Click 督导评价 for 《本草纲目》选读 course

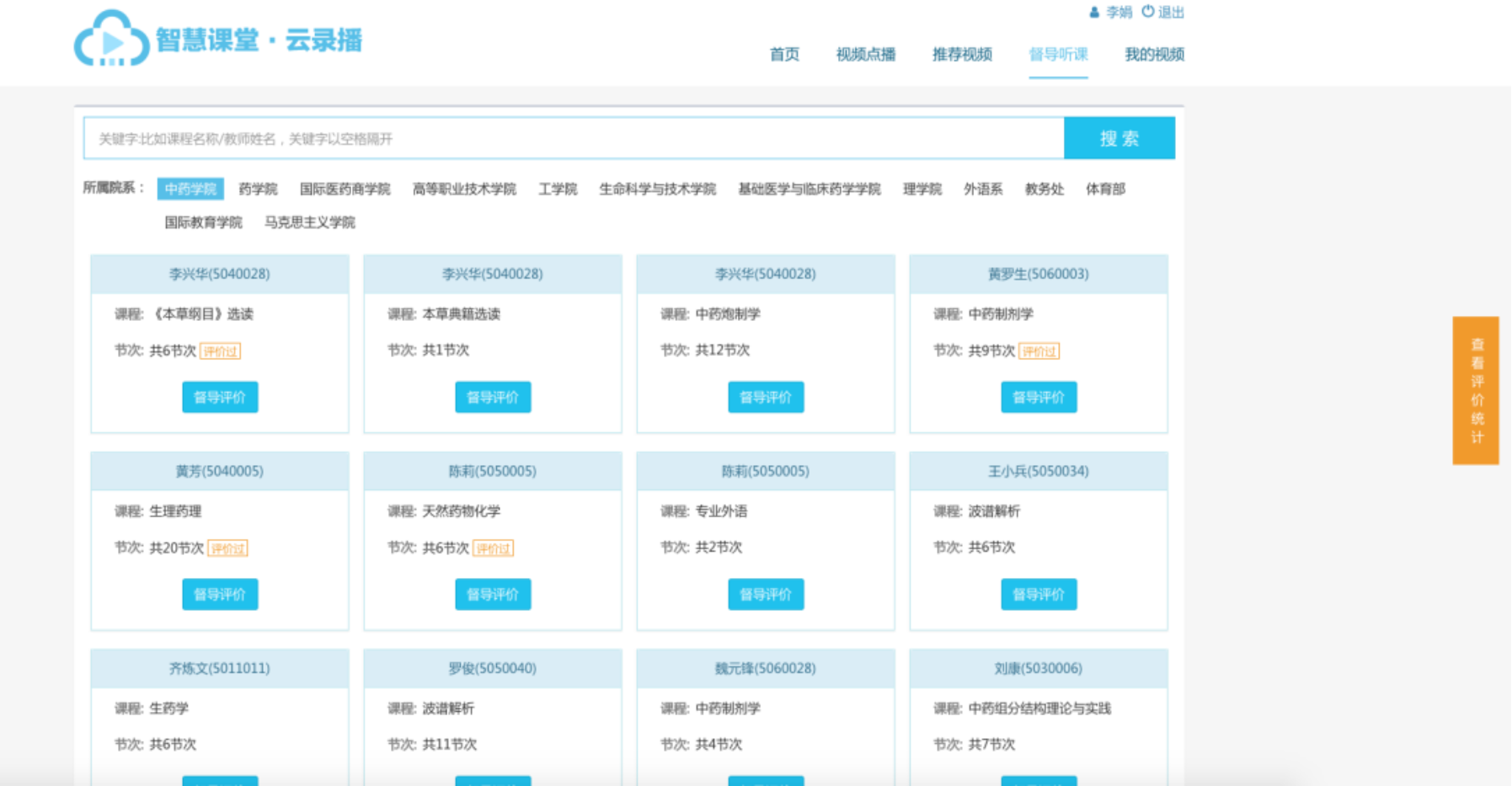(220, 398)
